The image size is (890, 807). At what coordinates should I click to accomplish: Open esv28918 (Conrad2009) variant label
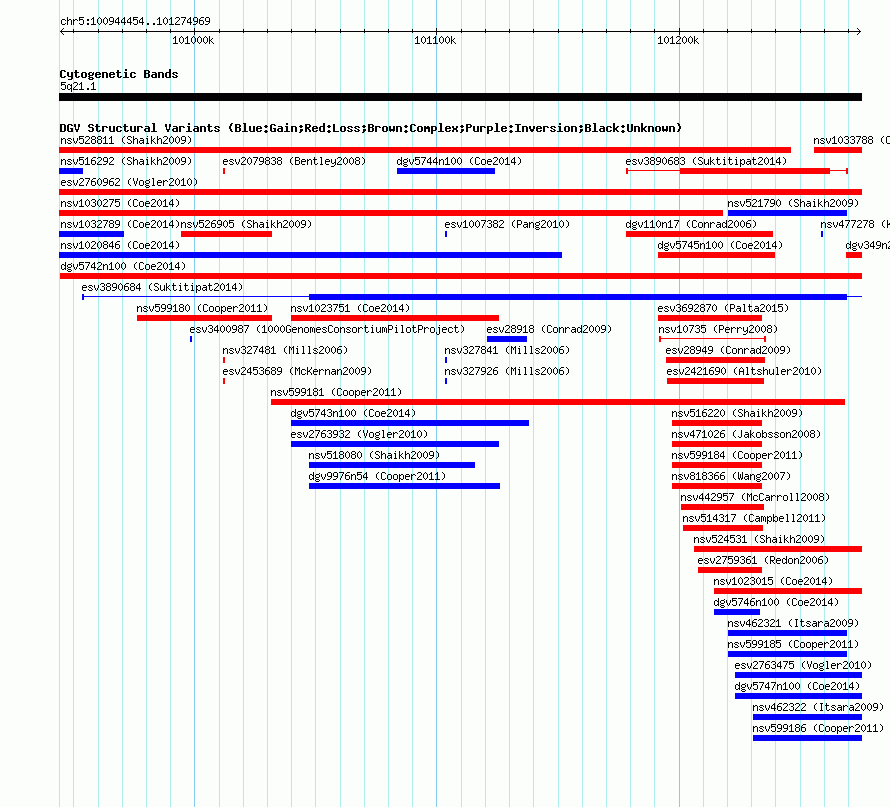pos(549,329)
